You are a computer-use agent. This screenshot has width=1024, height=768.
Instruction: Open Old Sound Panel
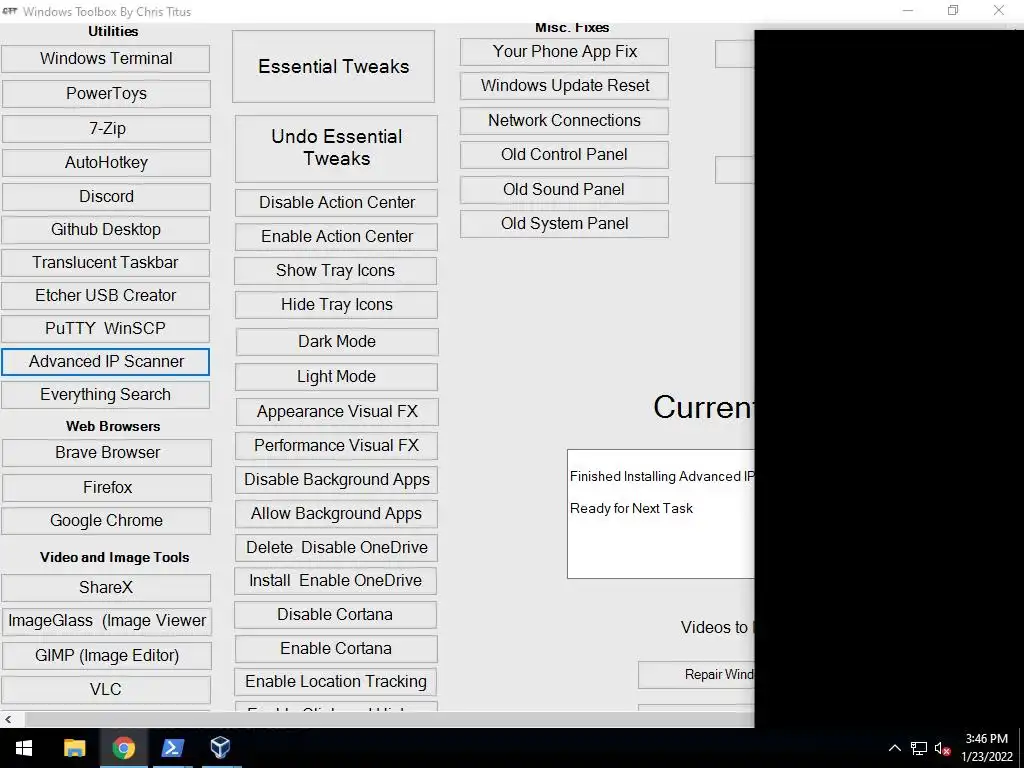pos(564,190)
